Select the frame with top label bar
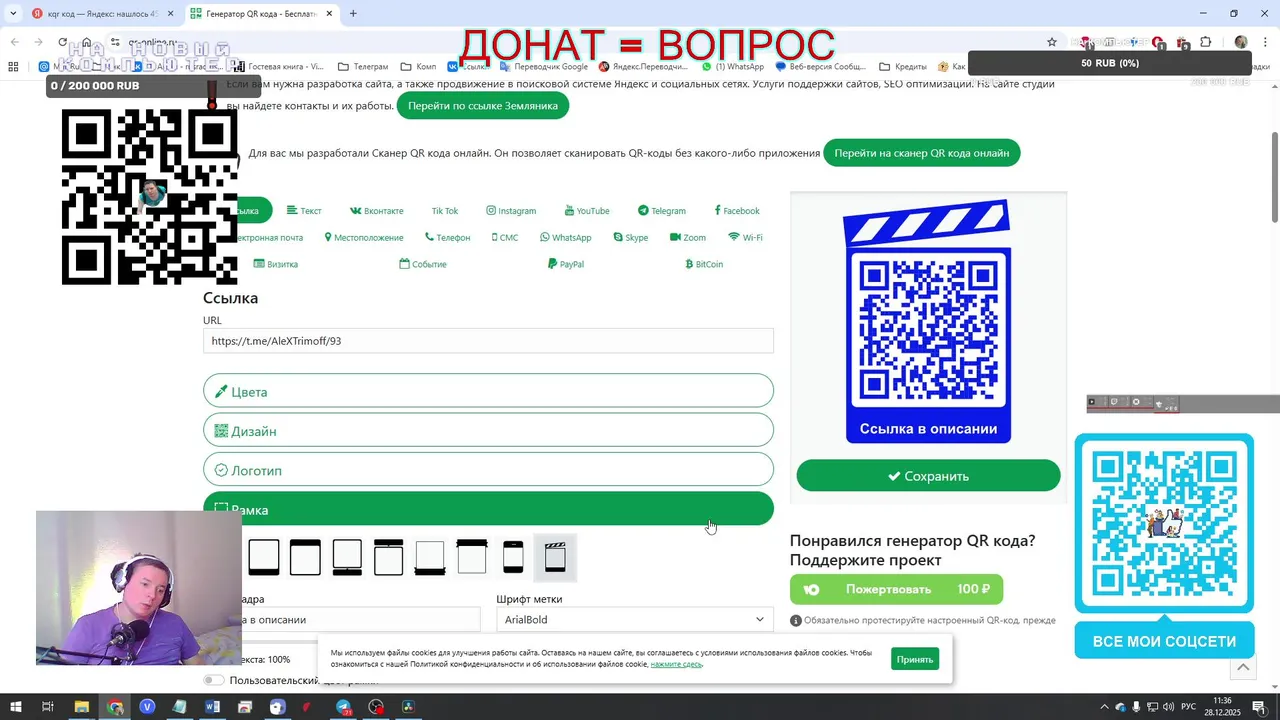 [305, 557]
